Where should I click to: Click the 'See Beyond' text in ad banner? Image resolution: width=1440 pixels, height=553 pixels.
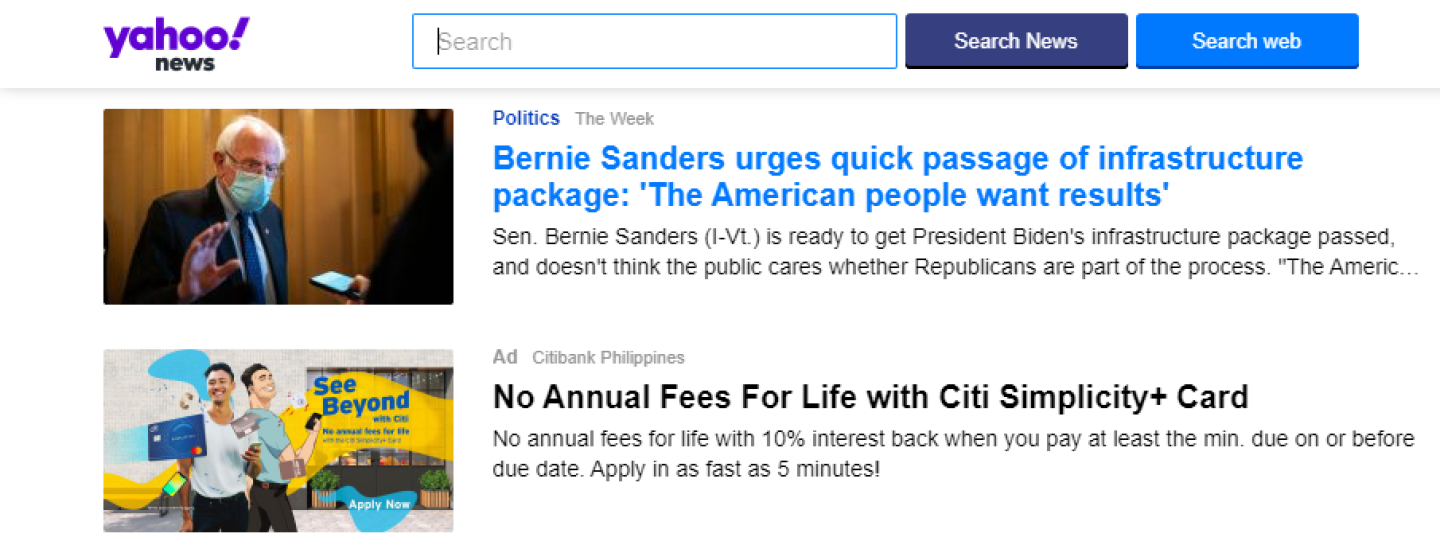coord(350,398)
